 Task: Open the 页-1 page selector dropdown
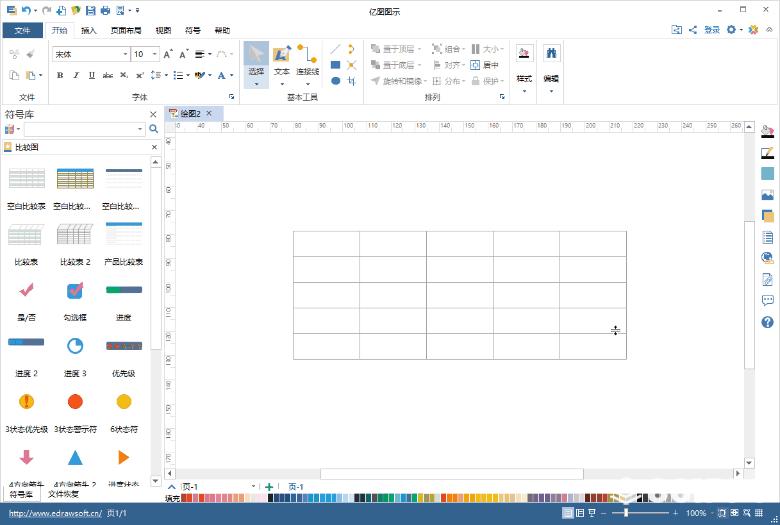[x=253, y=487]
